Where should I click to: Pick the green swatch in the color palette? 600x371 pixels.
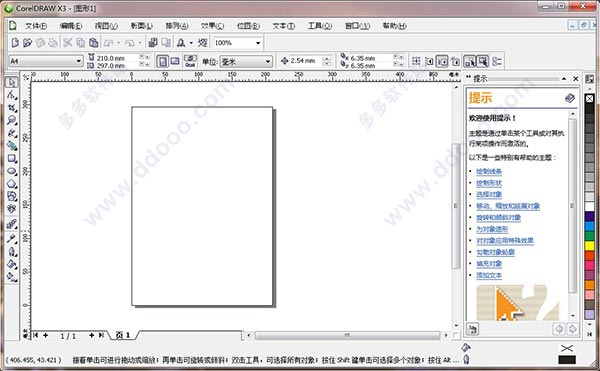tap(589, 235)
